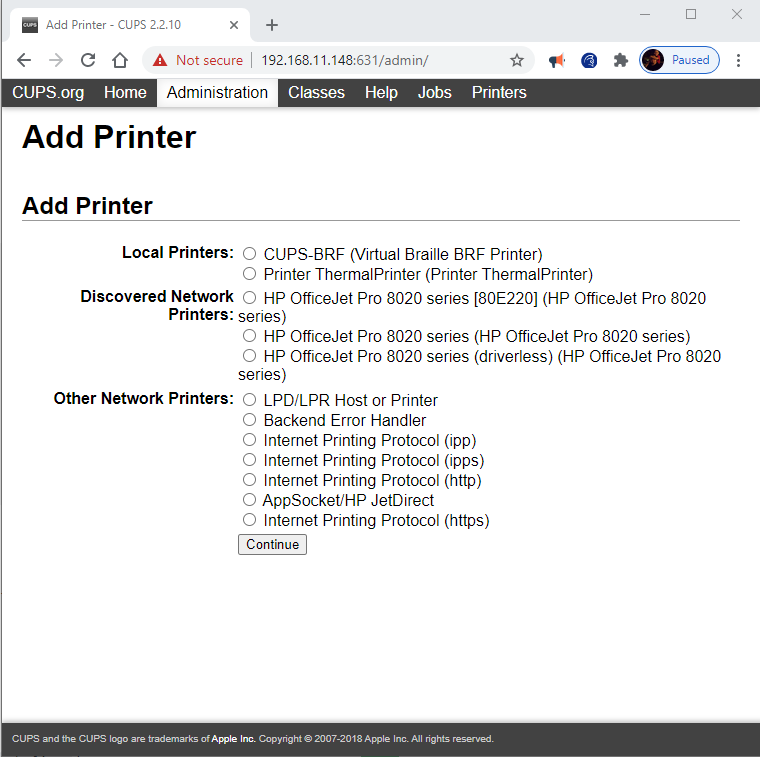Open the megaphone extension icon
This screenshot has height=757, width=760.
557,61
